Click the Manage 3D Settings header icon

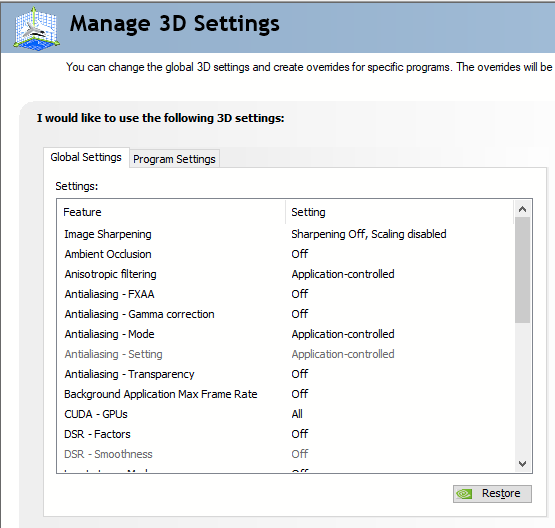click(x=36, y=29)
